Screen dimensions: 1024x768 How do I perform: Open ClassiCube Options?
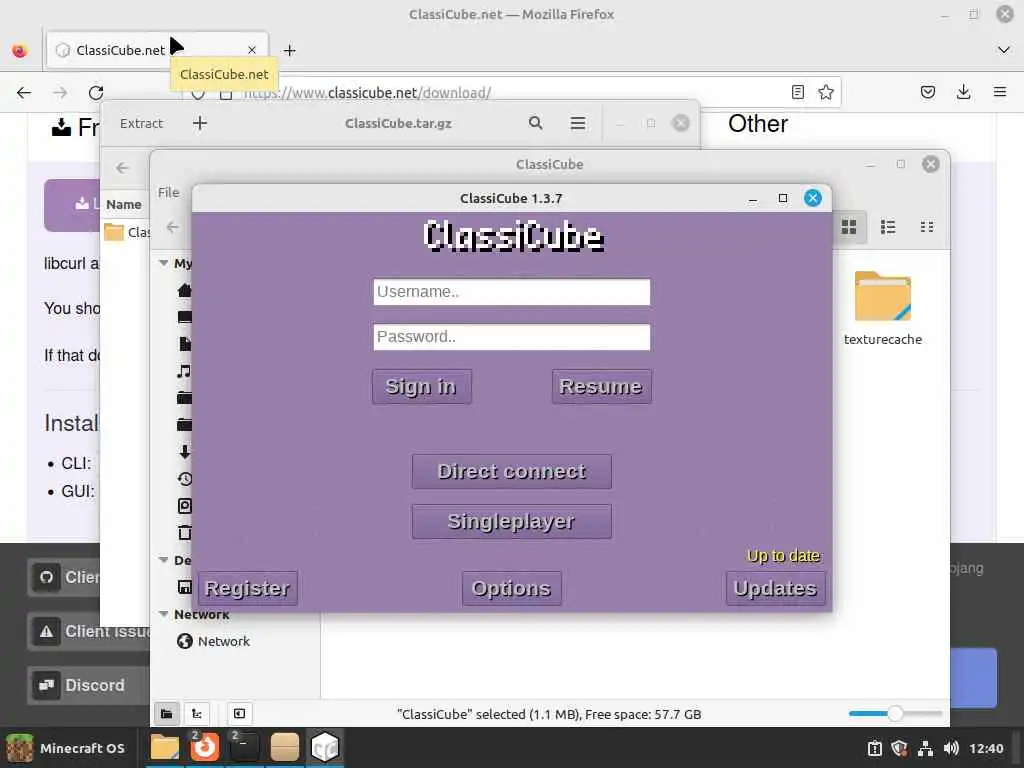[x=511, y=588]
